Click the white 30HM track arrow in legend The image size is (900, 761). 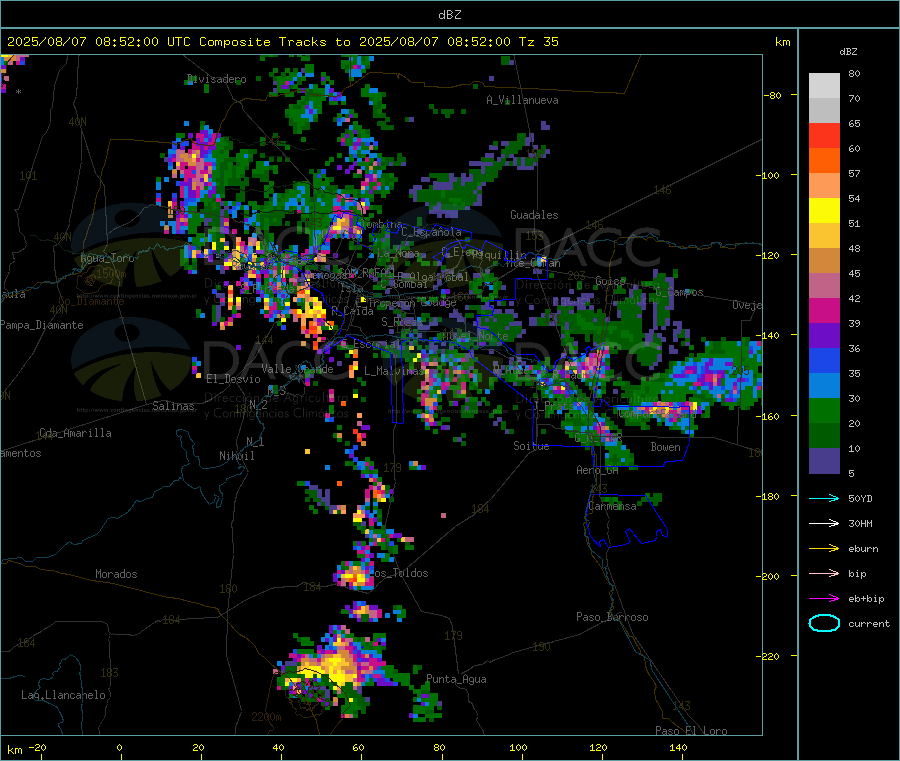coord(824,523)
